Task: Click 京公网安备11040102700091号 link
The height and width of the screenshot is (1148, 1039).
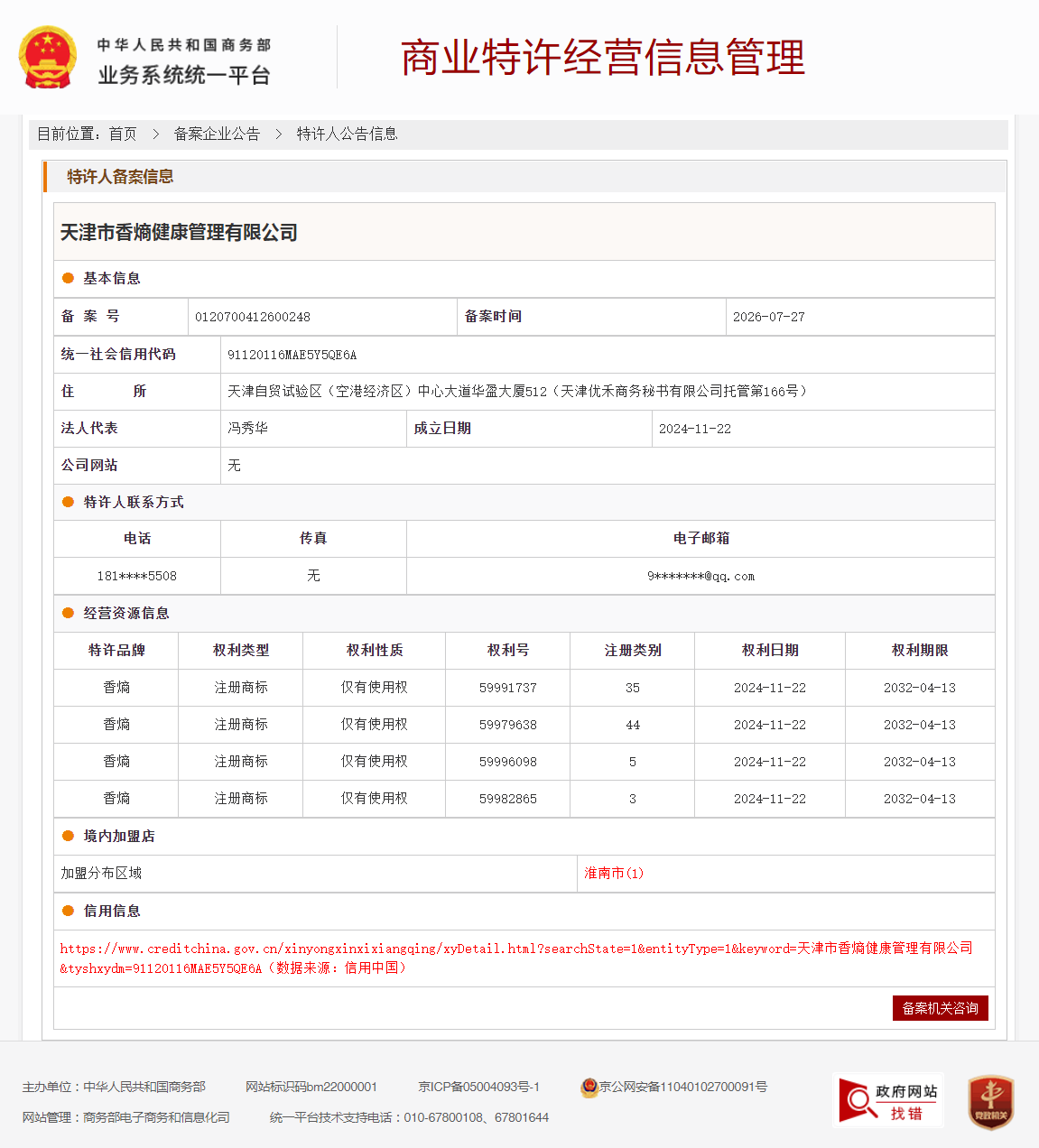Action: (683, 1087)
